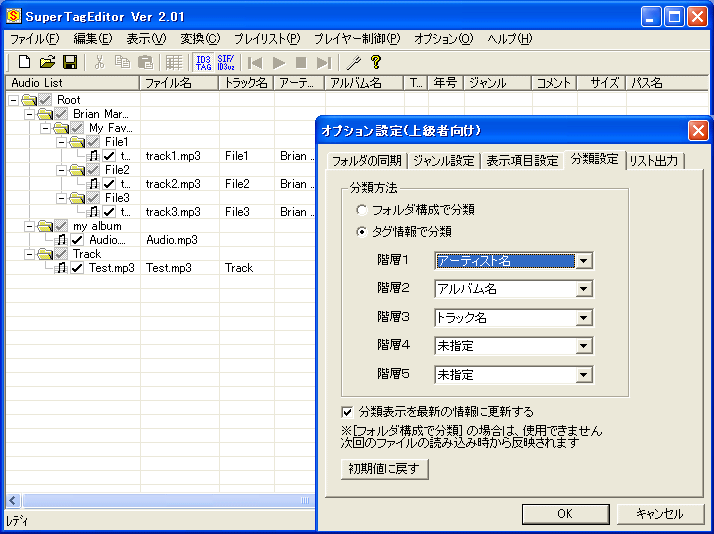The height and width of the screenshot is (534, 714).
Task: Select the ID3 TAG mode icon
Action: [204, 62]
